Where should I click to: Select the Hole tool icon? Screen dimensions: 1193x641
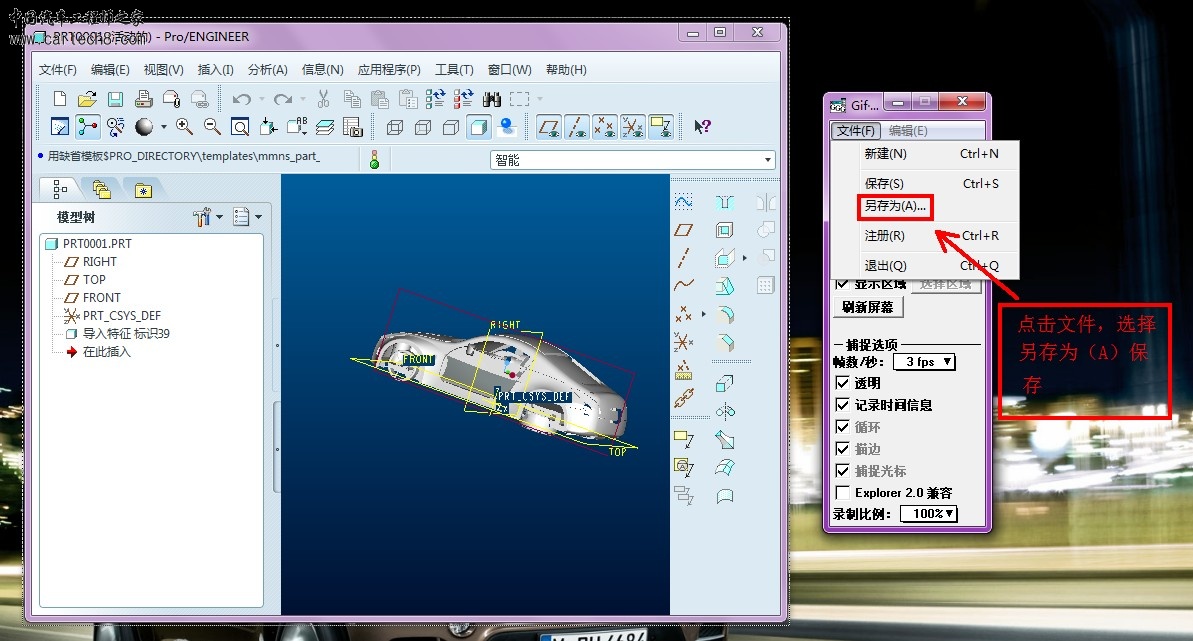[x=725, y=202]
